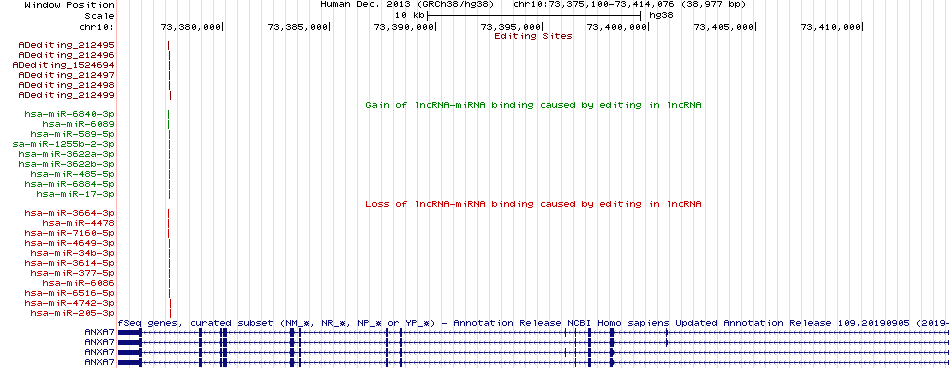The height and width of the screenshot is (368, 950).
Task: Open the ADediting_212499 editing site label
Action: click(x=67, y=95)
